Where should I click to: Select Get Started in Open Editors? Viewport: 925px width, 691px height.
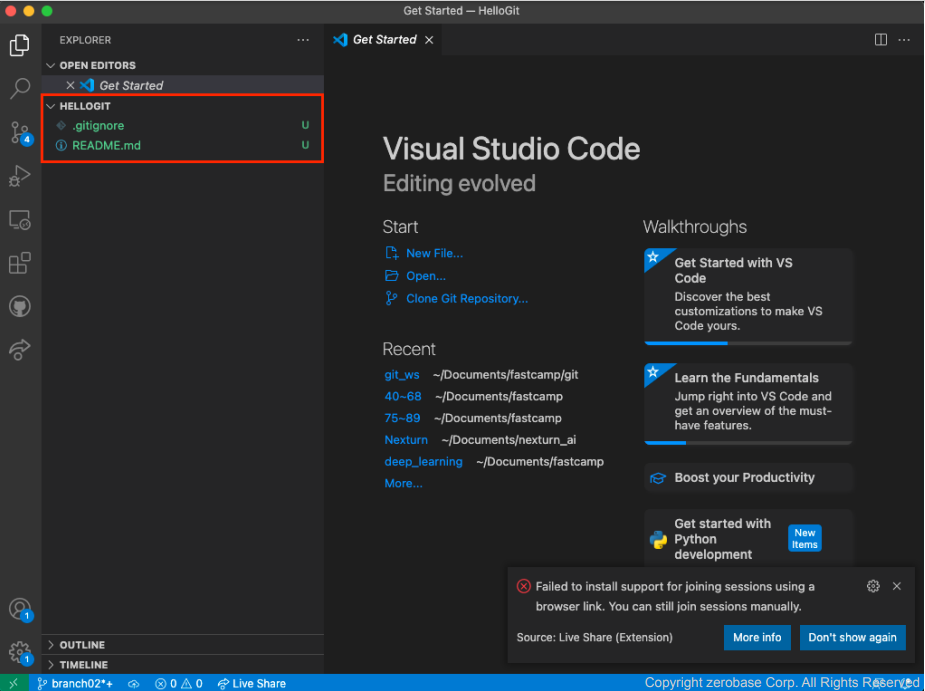(182, 86)
